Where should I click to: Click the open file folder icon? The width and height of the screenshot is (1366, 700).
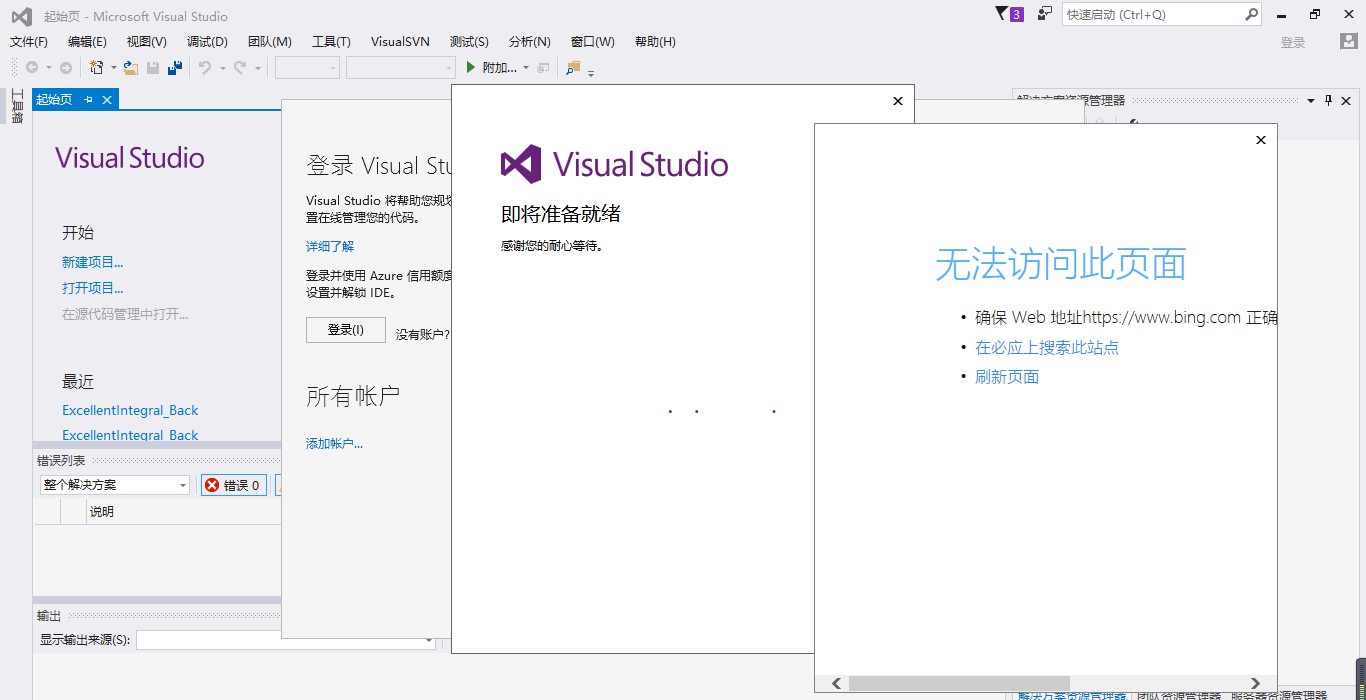pyautogui.click(x=130, y=68)
